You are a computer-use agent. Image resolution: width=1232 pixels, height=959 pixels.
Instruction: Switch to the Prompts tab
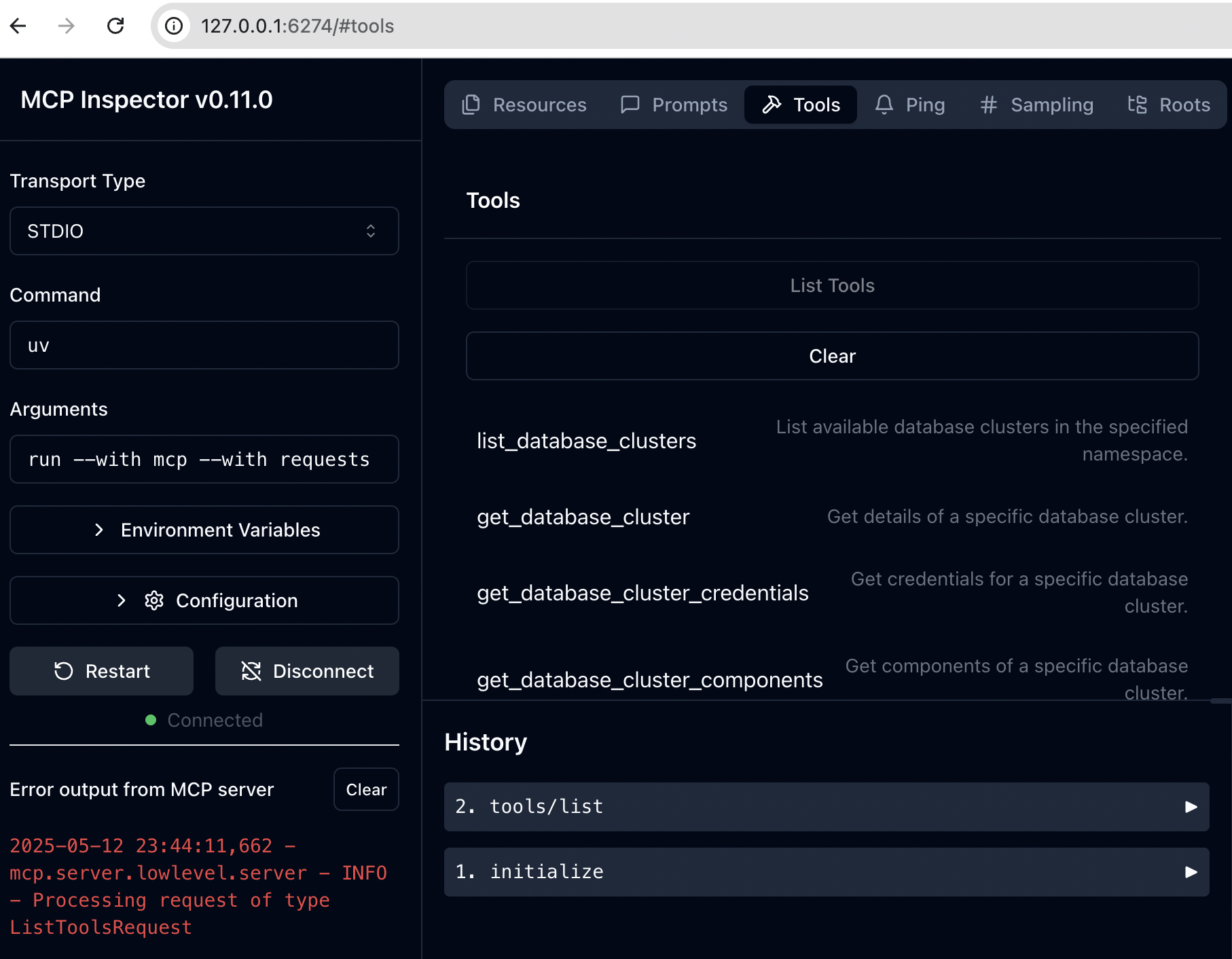[674, 105]
